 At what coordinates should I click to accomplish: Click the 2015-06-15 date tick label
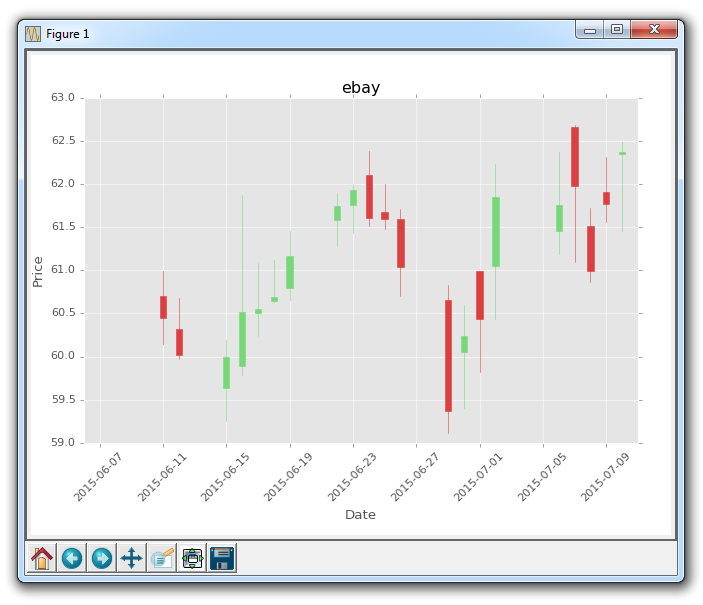(x=222, y=478)
